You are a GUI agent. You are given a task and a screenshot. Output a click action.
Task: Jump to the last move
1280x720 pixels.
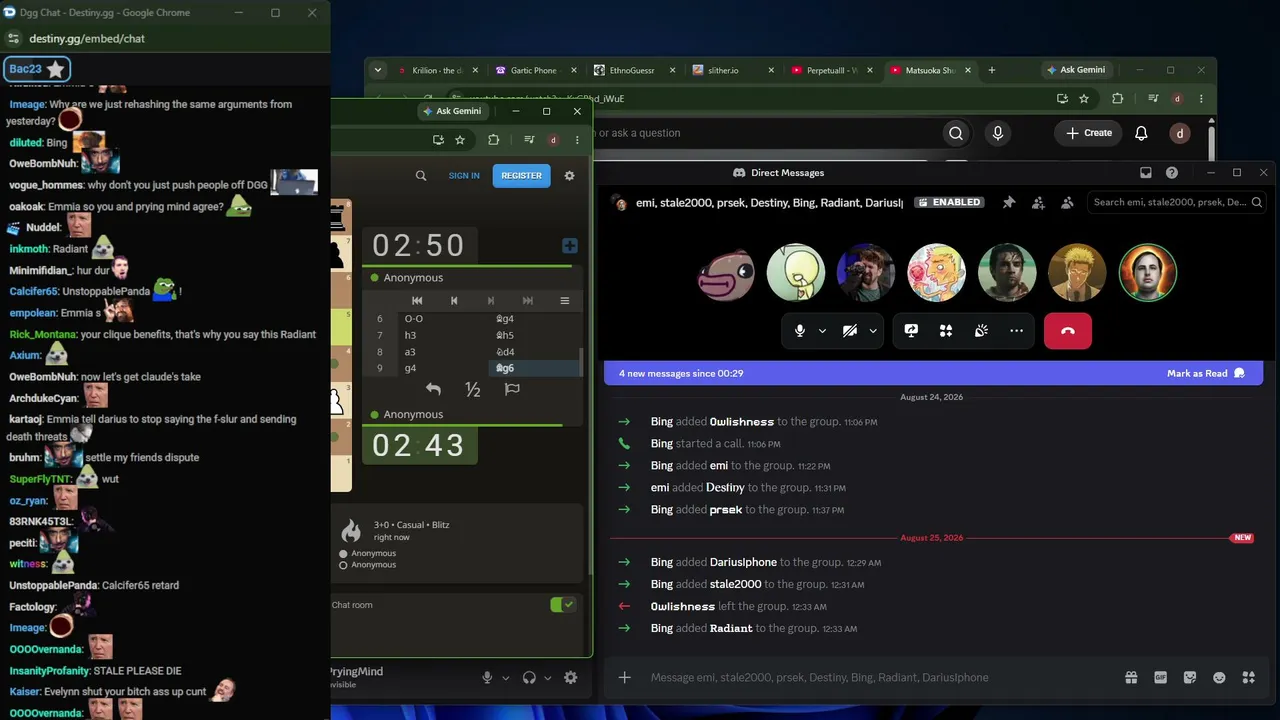[x=528, y=300]
